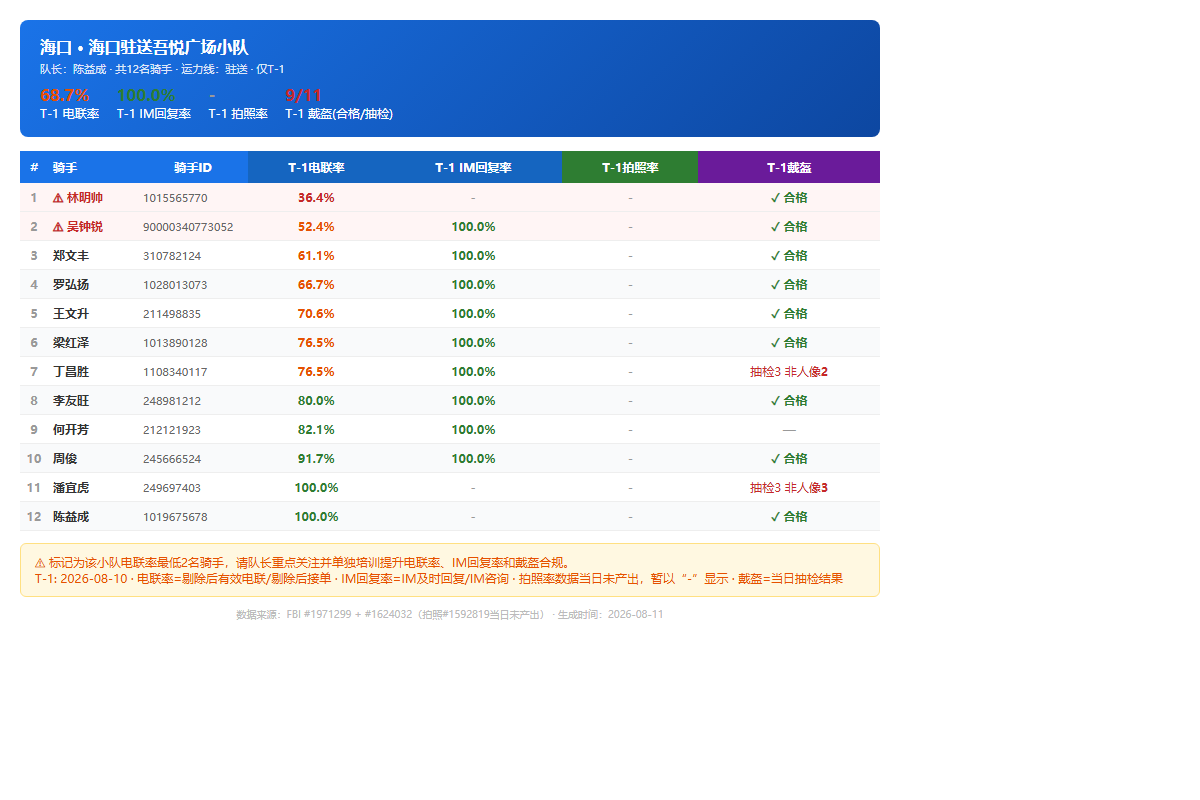Click the warning icon beside 林明帅
The image size is (1200, 800).
click(58, 198)
